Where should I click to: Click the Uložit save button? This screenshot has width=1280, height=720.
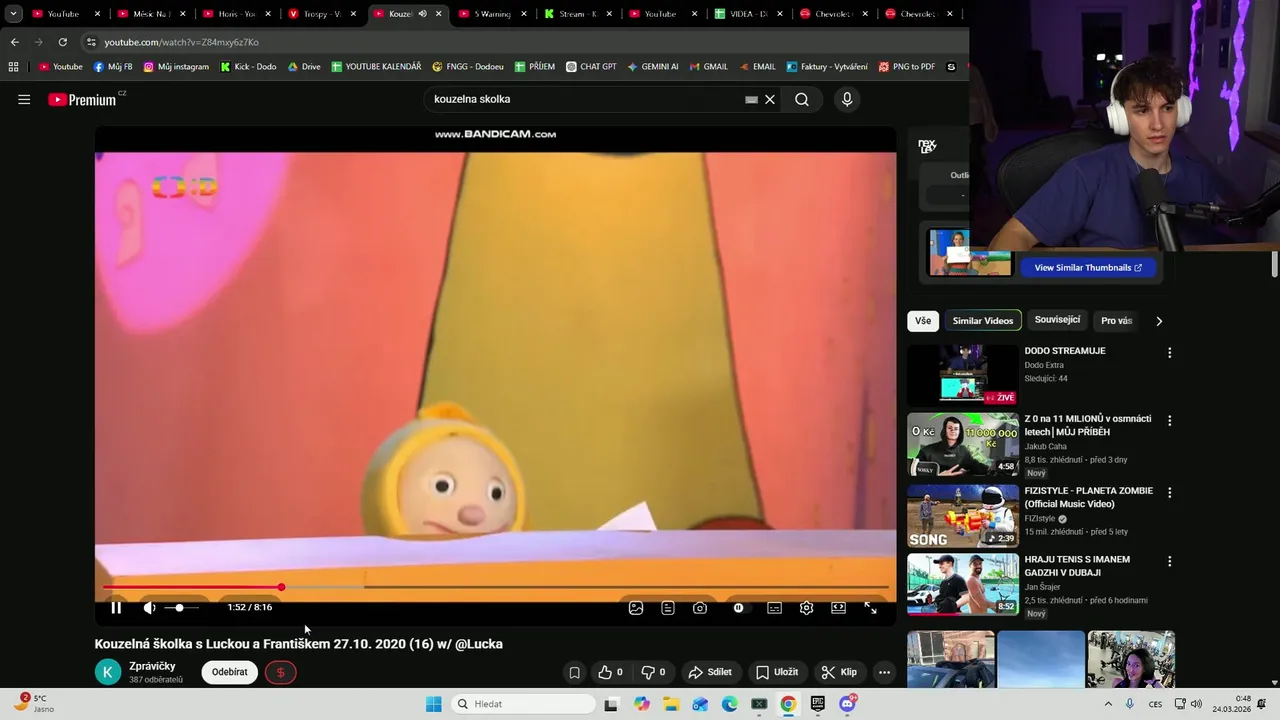click(x=777, y=672)
